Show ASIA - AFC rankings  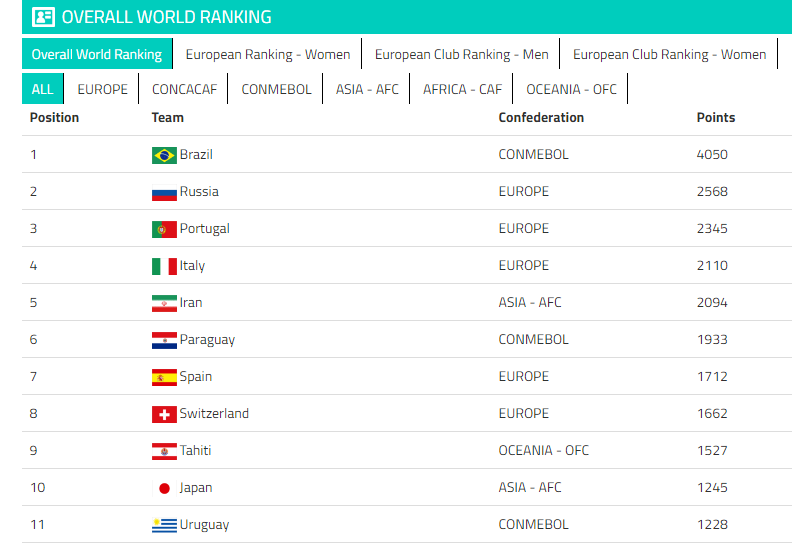367,89
